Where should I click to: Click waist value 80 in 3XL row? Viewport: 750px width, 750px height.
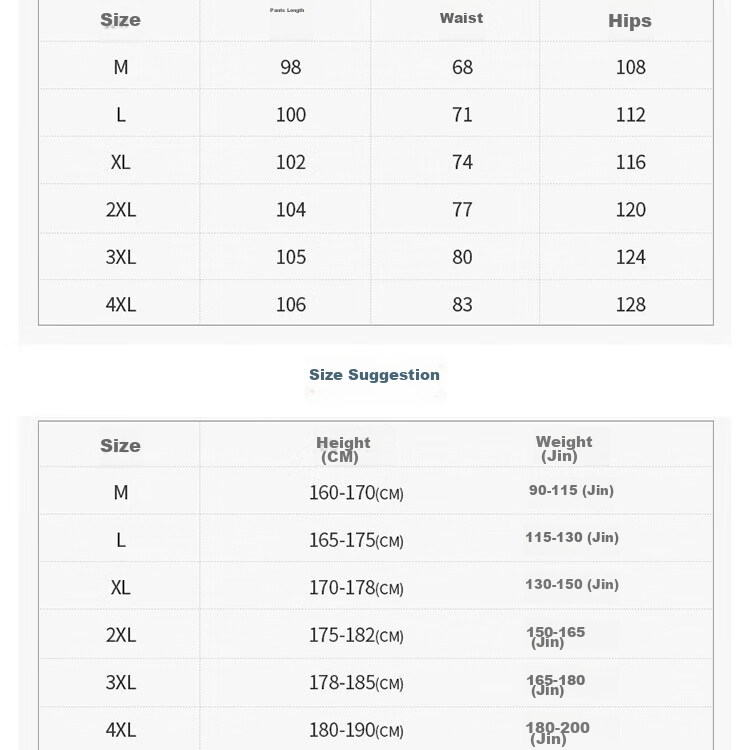[462, 257]
